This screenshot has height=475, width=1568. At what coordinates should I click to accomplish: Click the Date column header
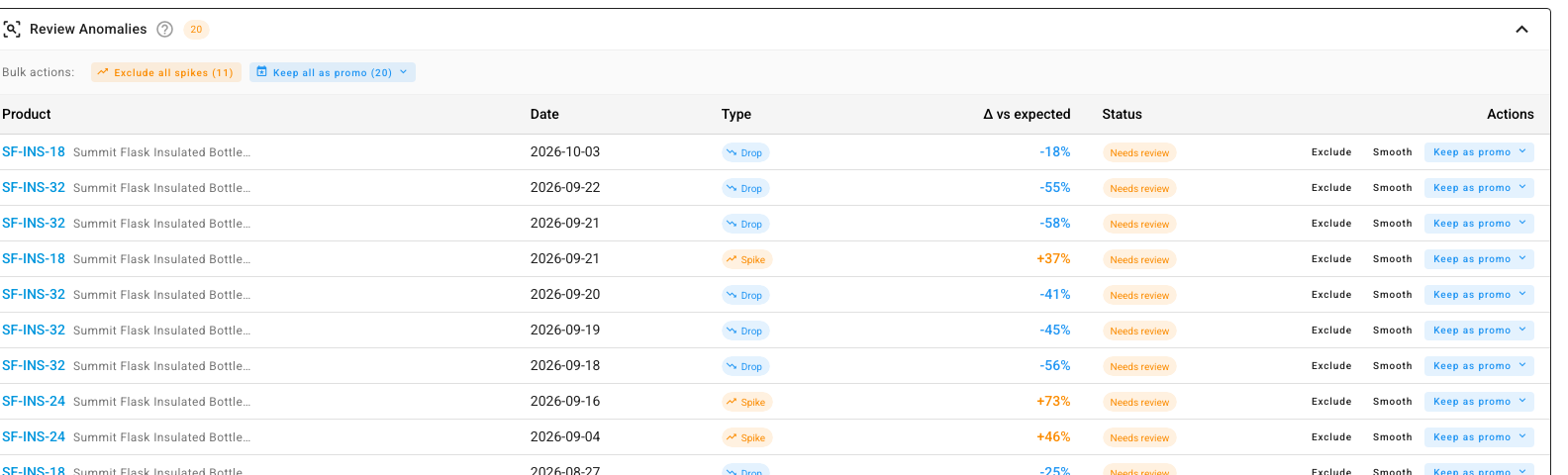coord(544,114)
